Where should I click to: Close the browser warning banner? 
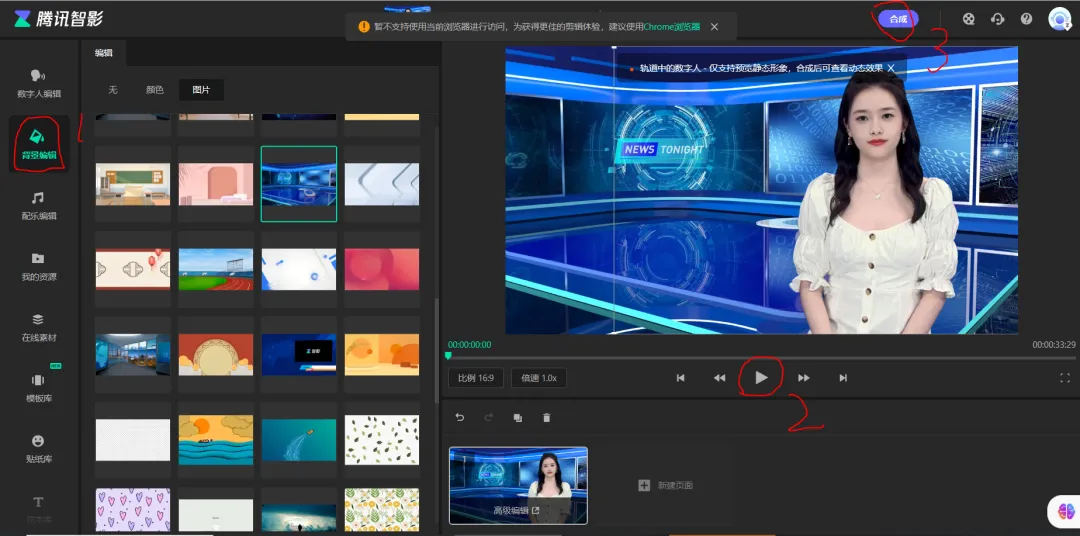[x=714, y=27]
